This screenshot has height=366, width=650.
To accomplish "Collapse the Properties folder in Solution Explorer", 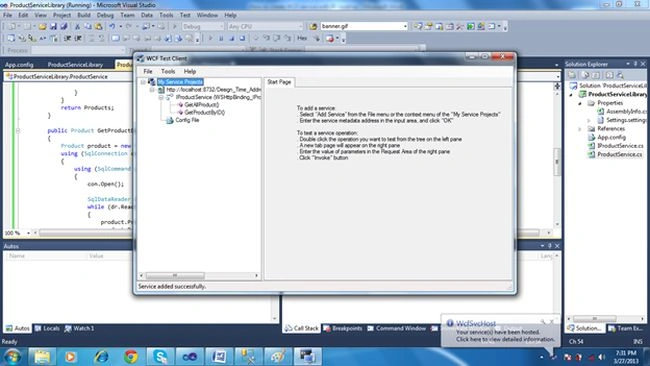I will [580, 103].
